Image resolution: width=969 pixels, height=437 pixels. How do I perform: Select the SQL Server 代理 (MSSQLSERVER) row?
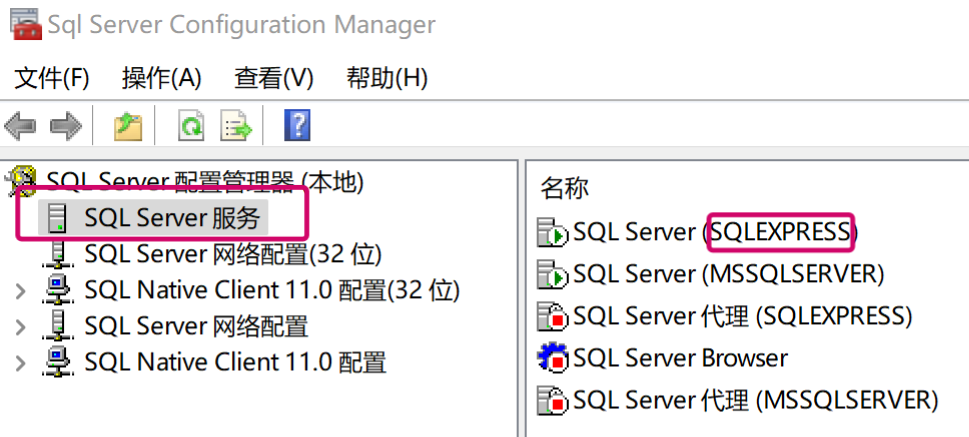point(738,401)
